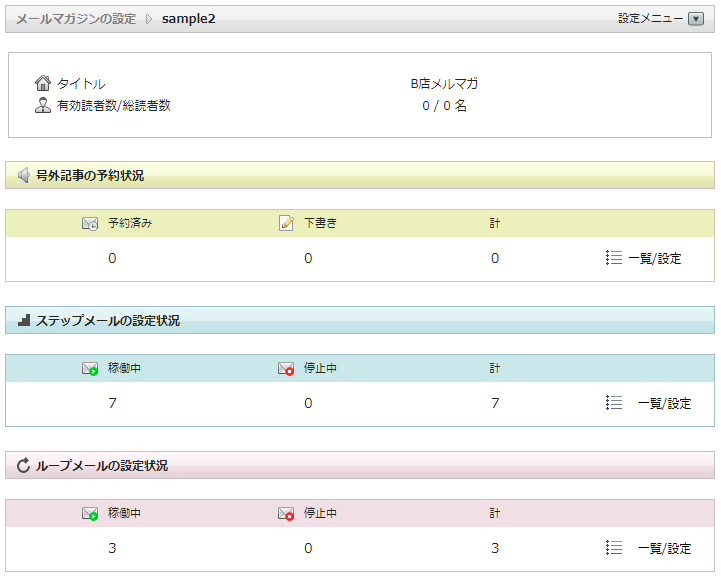Image resolution: width=721 pixels, height=579 pixels.
Task: Click list icon in ステップメール row
Action: click(x=614, y=403)
